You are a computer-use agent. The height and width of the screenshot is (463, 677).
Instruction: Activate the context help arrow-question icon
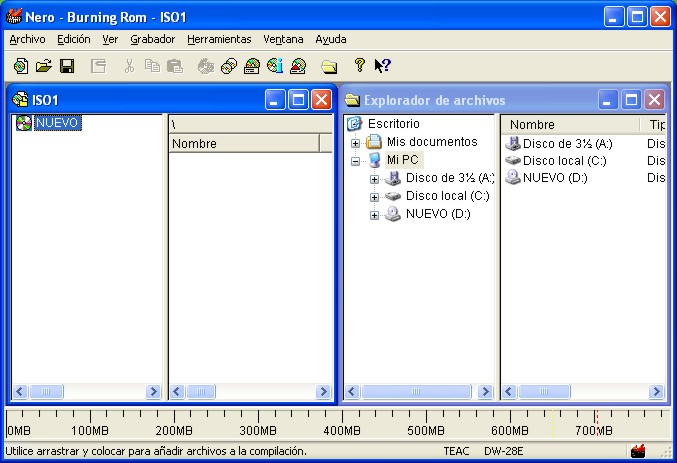pyautogui.click(x=382, y=66)
